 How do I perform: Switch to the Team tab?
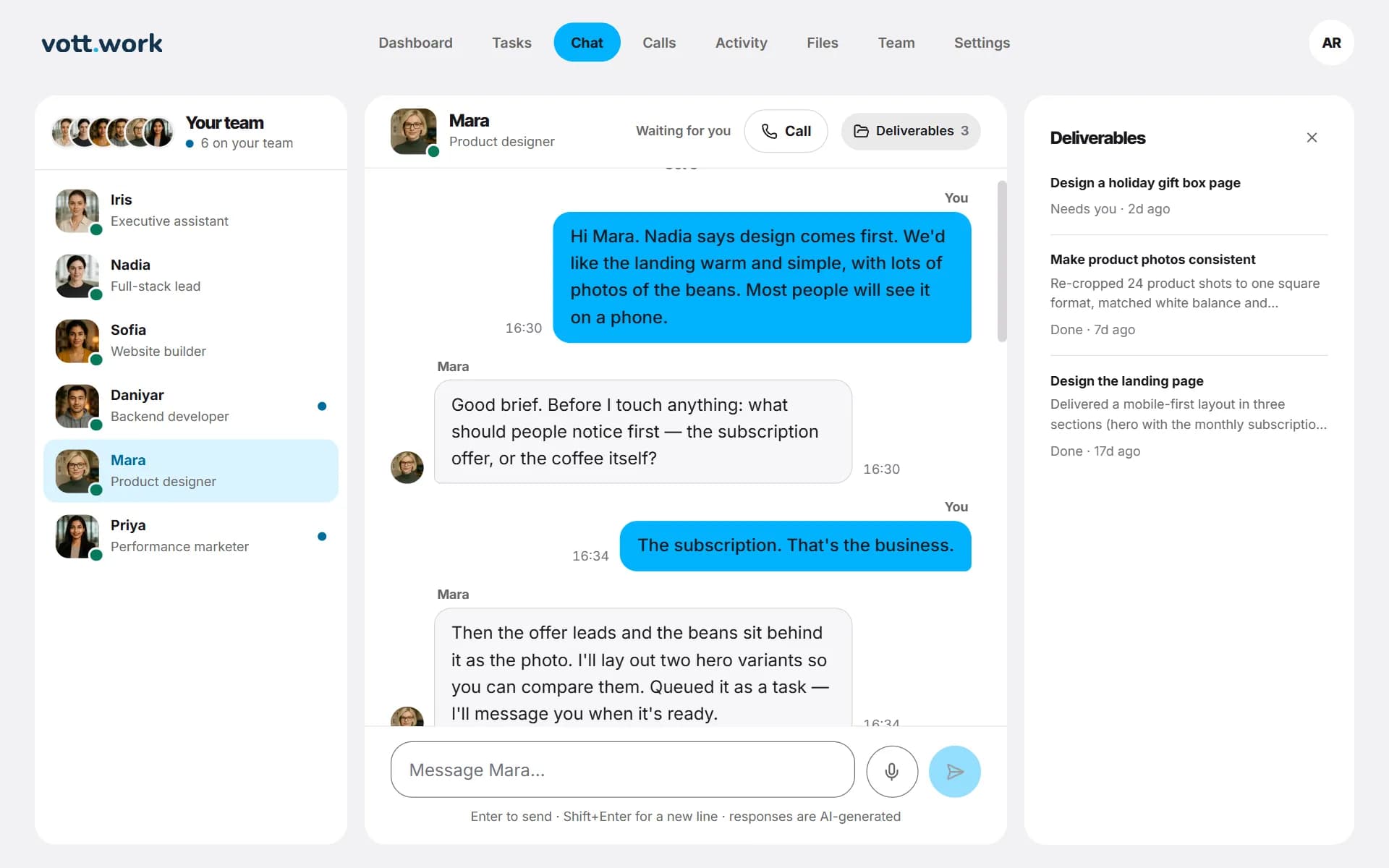(x=896, y=43)
